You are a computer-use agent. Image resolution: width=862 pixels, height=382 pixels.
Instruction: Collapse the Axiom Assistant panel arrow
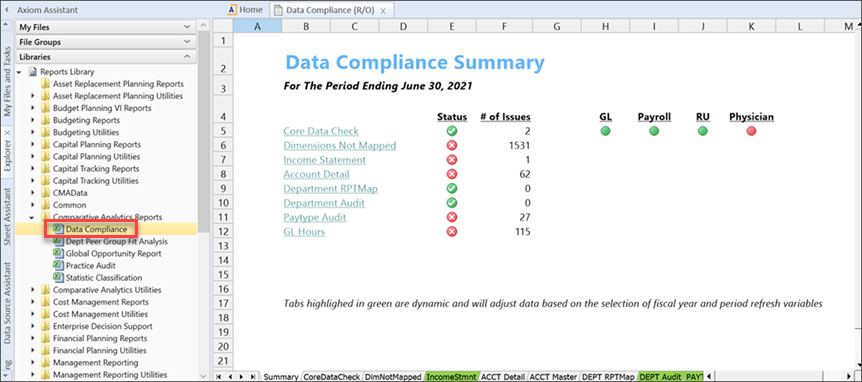tap(6, 10)
